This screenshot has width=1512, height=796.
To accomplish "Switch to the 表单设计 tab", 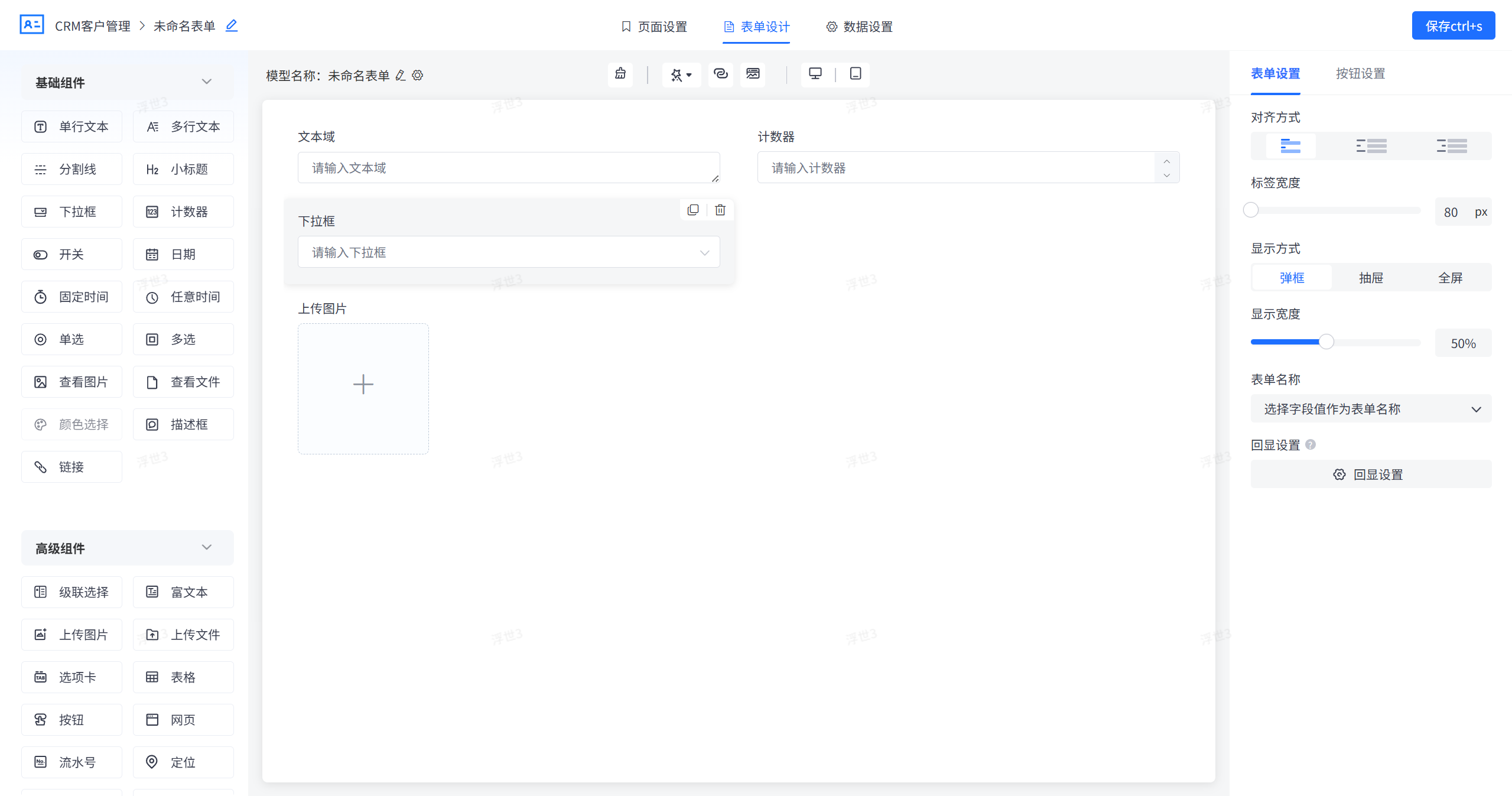I will 757,27.
